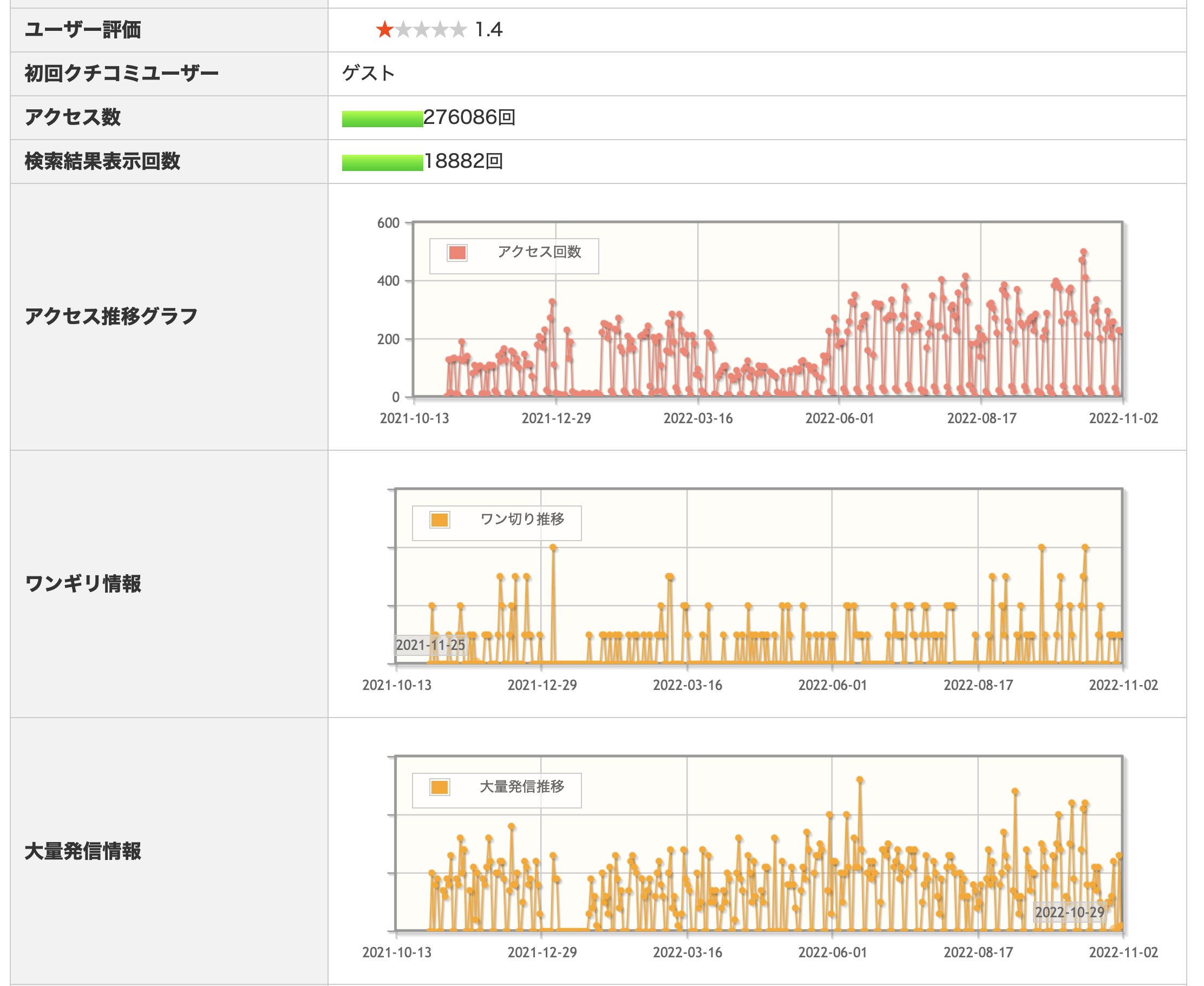Click the 大量発信推移 legend label text
1204x986 pixels.
click(x=522, y=787)
